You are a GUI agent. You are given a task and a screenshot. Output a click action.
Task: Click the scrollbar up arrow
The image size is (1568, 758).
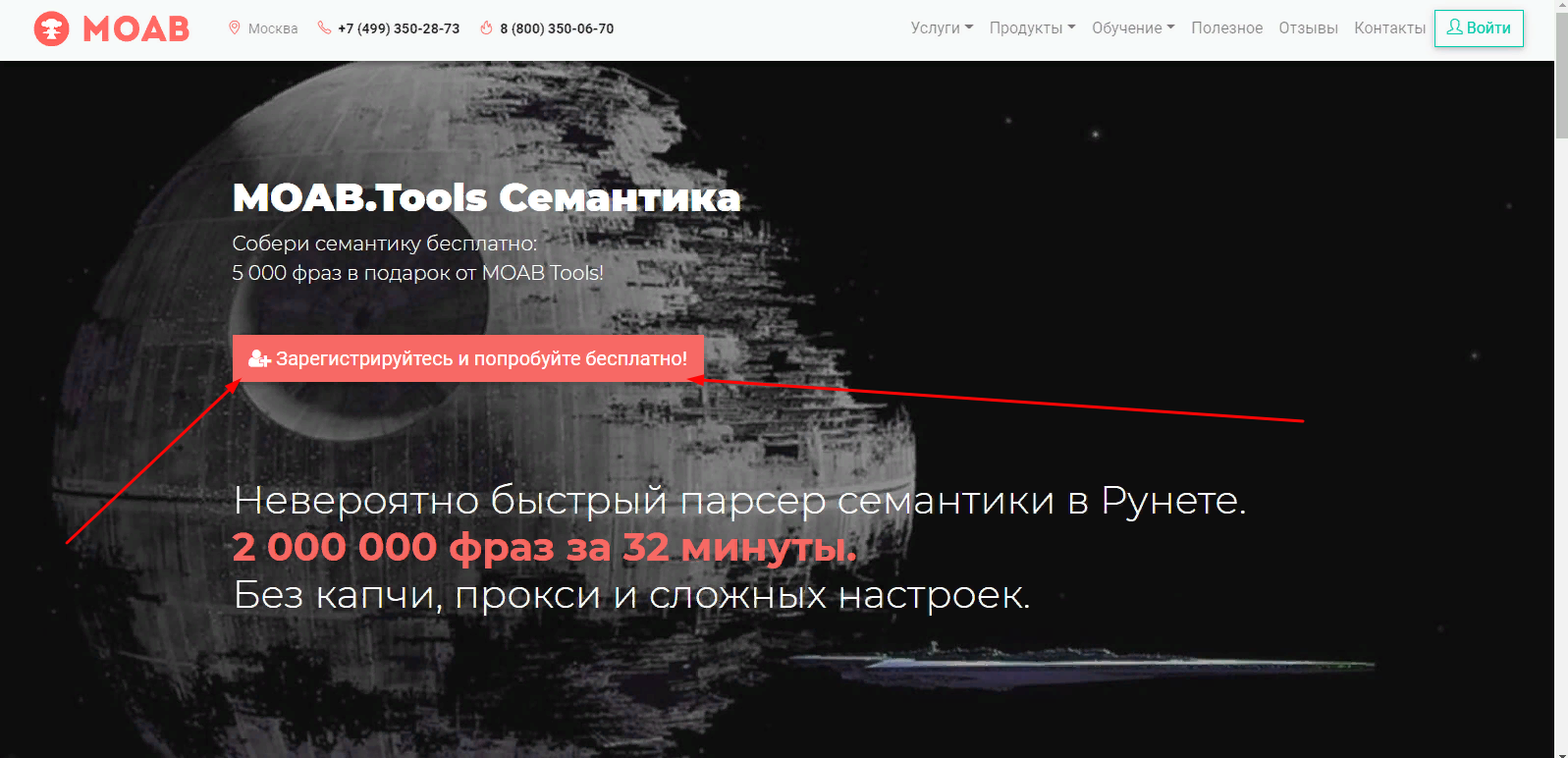point(1561,8)
